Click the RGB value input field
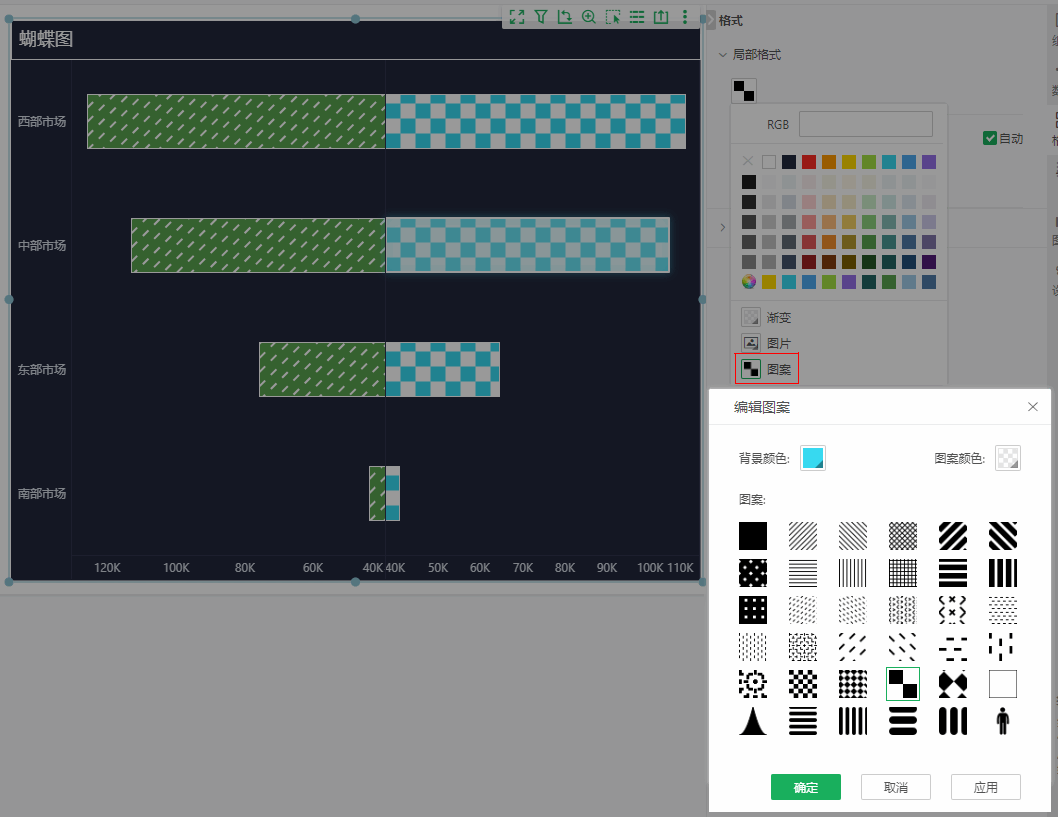 tap(866, 124)
